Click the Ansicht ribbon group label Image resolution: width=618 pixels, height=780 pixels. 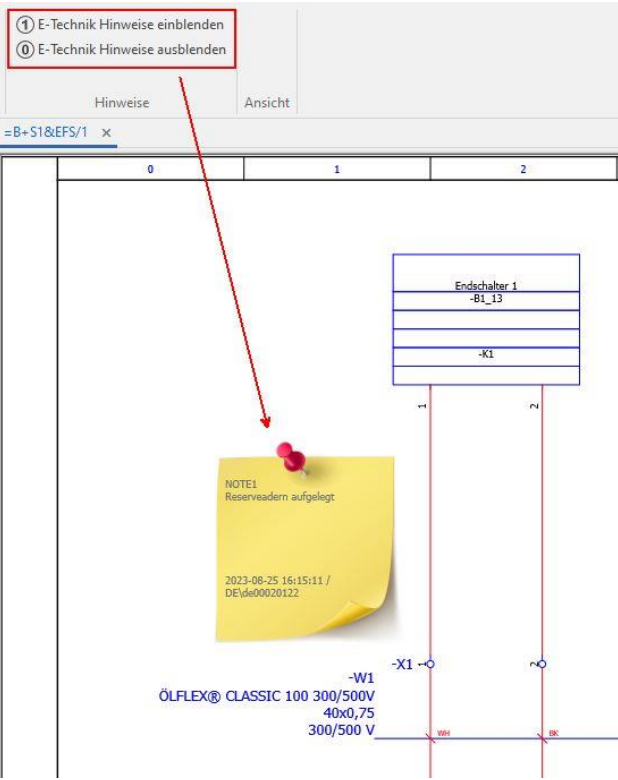click(x=268, y=102)
